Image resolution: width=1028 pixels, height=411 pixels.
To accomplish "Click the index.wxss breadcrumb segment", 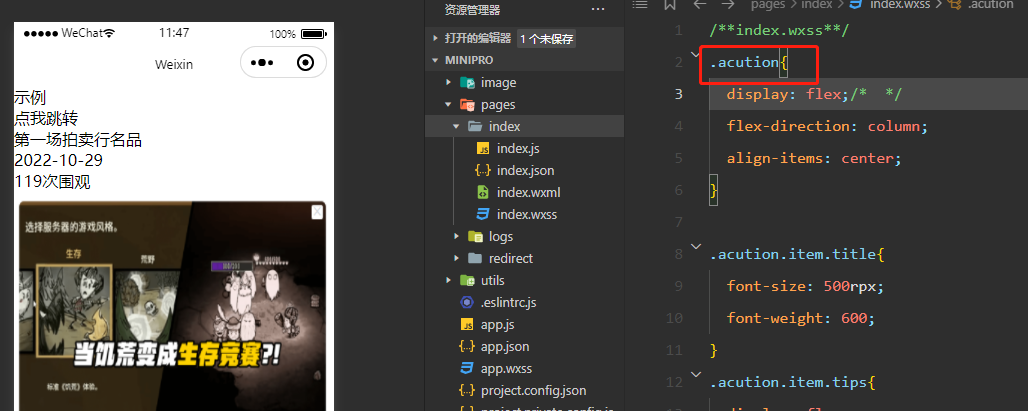I will point(902,5).
